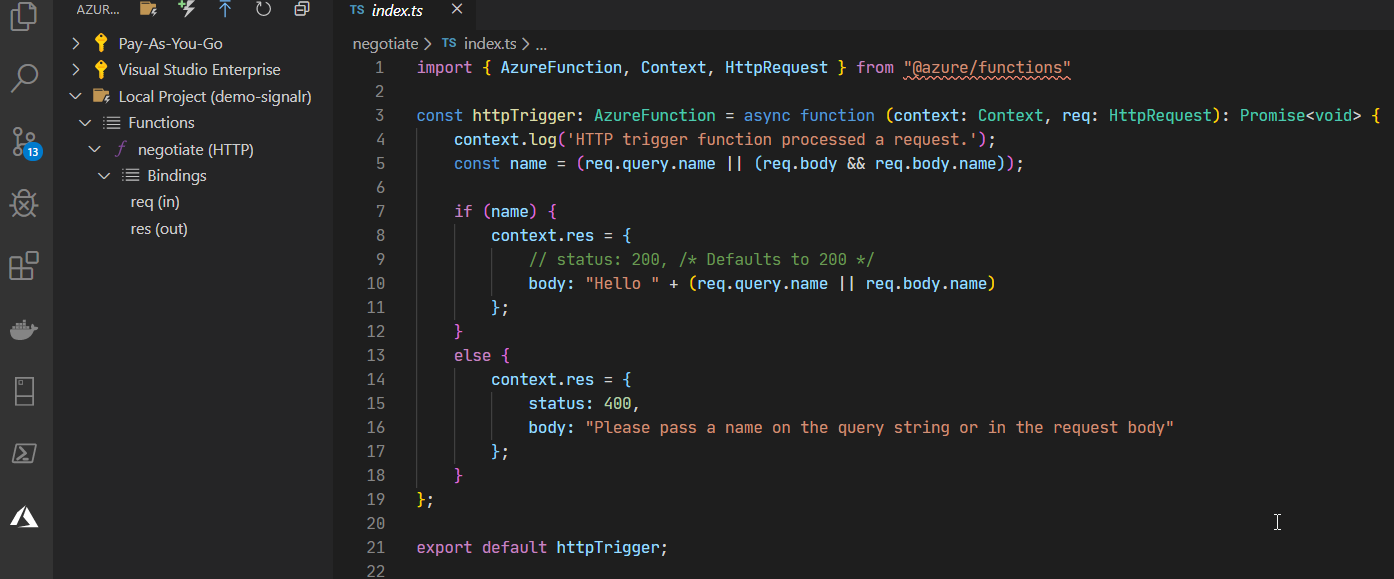
Task: Select the req (in) binding
Action: click(x=155, y=202)
